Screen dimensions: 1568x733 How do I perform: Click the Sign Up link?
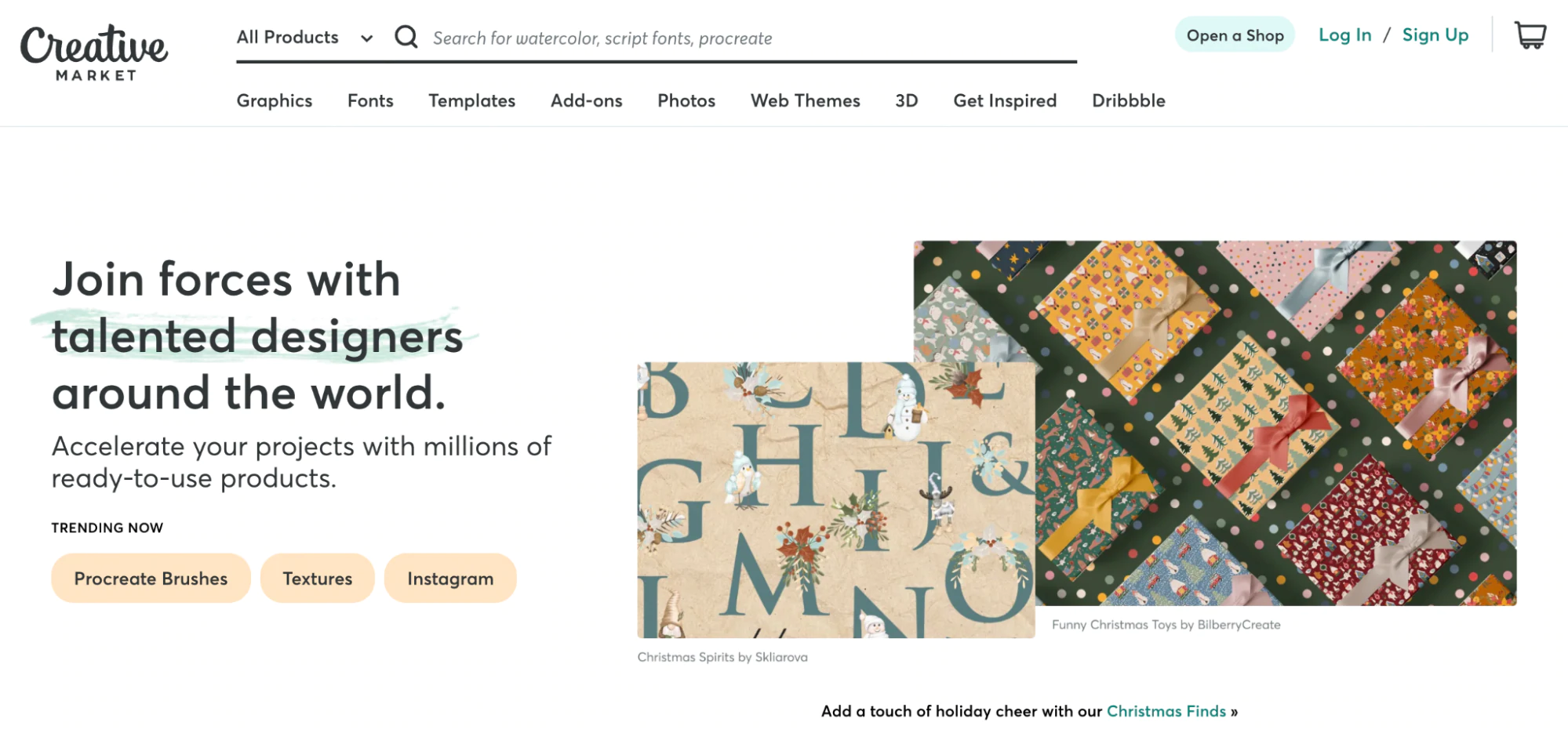pyautogui.click(x=1435, y=35)
